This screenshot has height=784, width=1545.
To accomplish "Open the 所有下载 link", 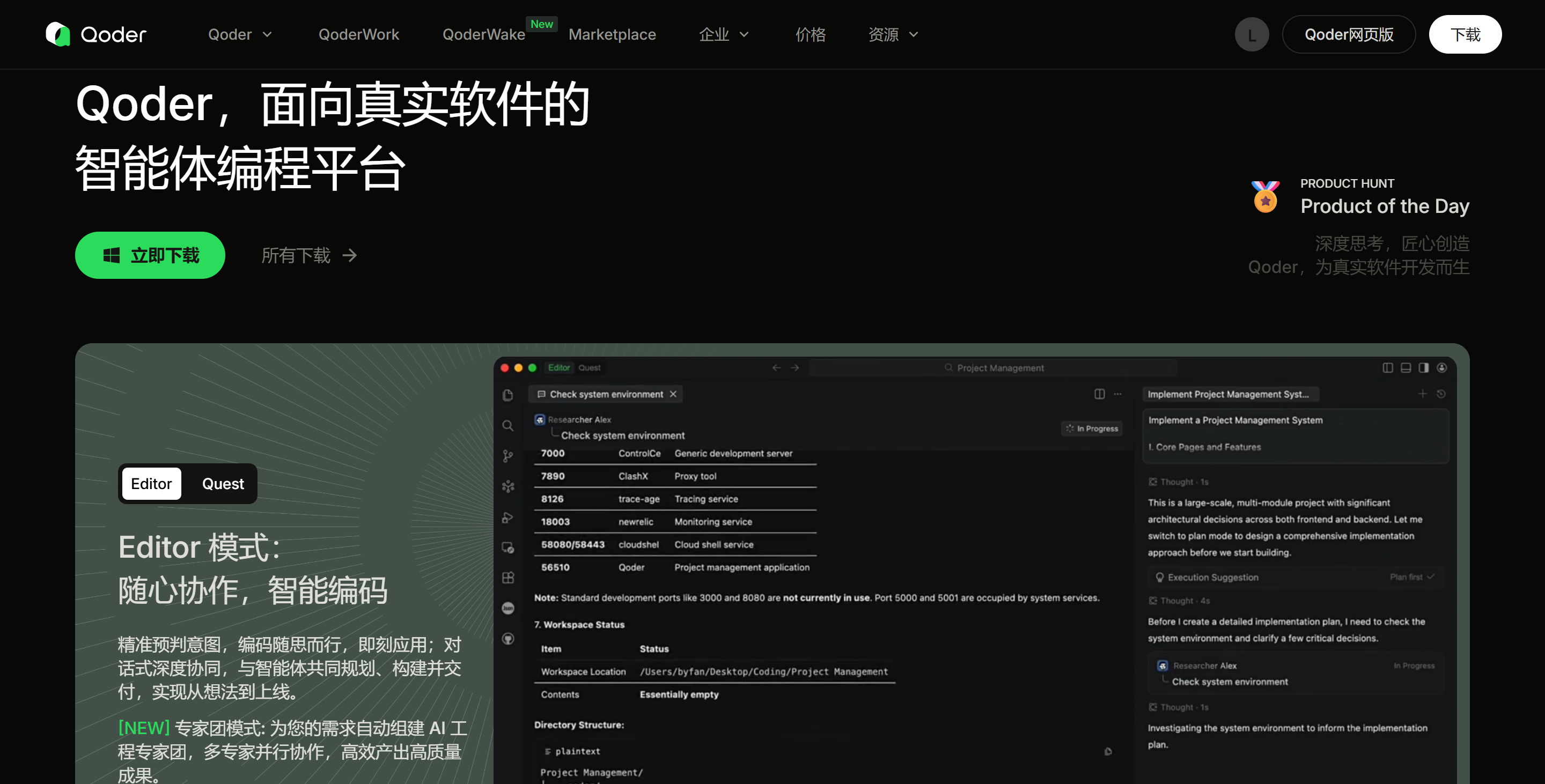I will (309, 255).
